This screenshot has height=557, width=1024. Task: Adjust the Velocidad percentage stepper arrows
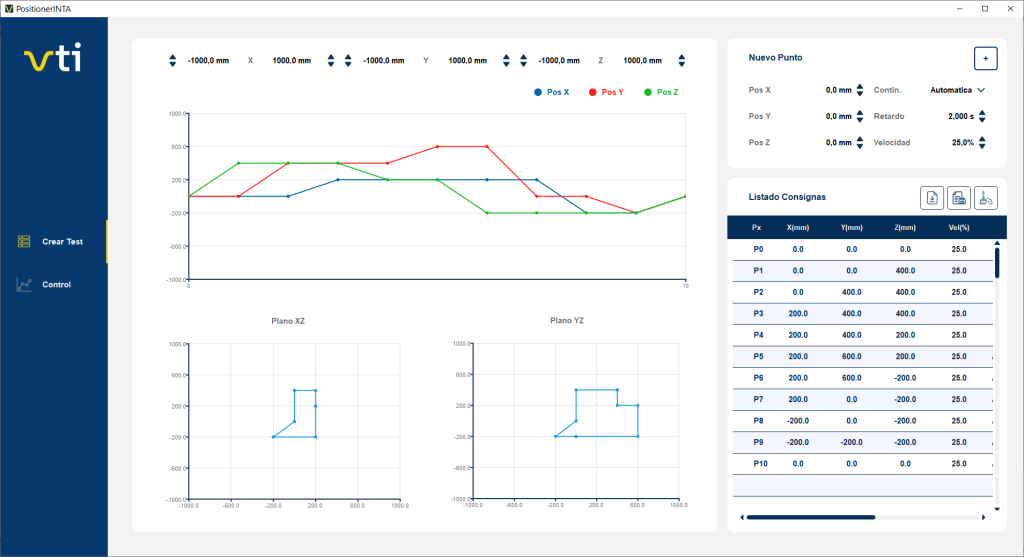click(x=981, y=143)
